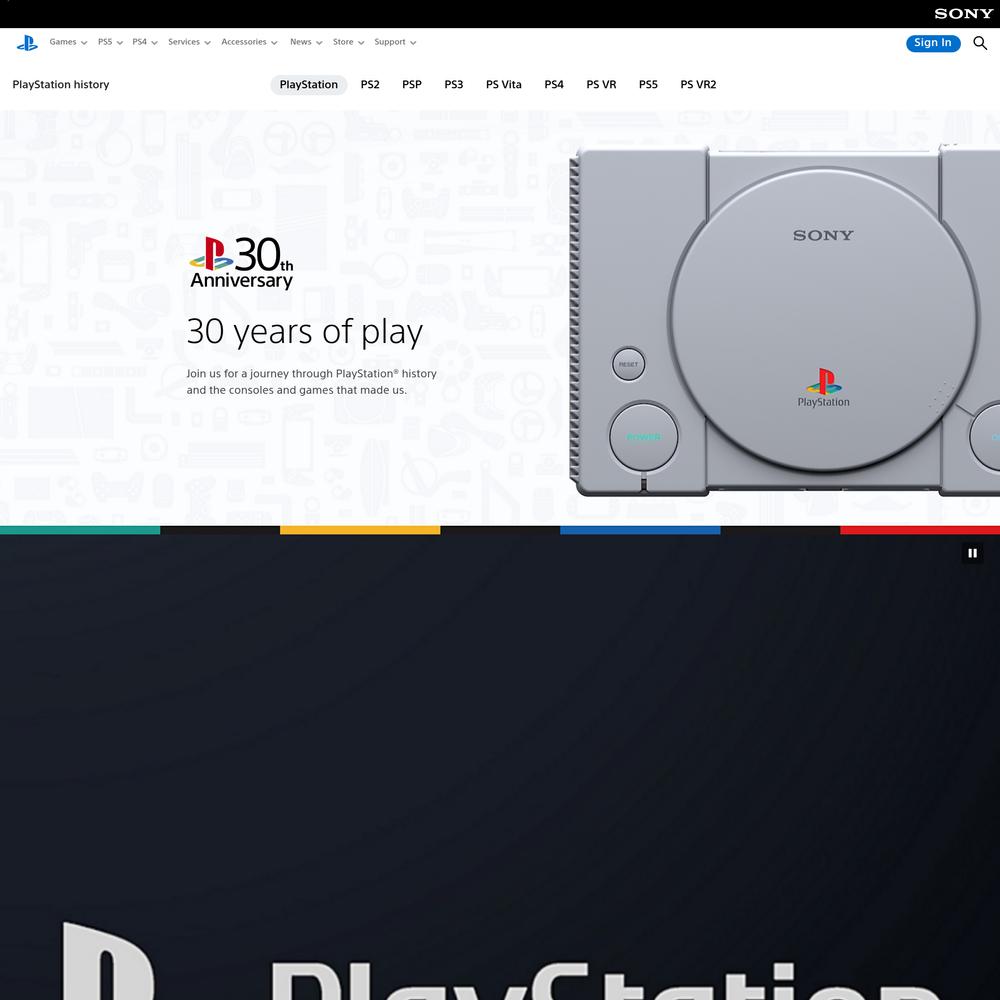
Task: Select the PS VR2 history tab
Action: (698, 85)
